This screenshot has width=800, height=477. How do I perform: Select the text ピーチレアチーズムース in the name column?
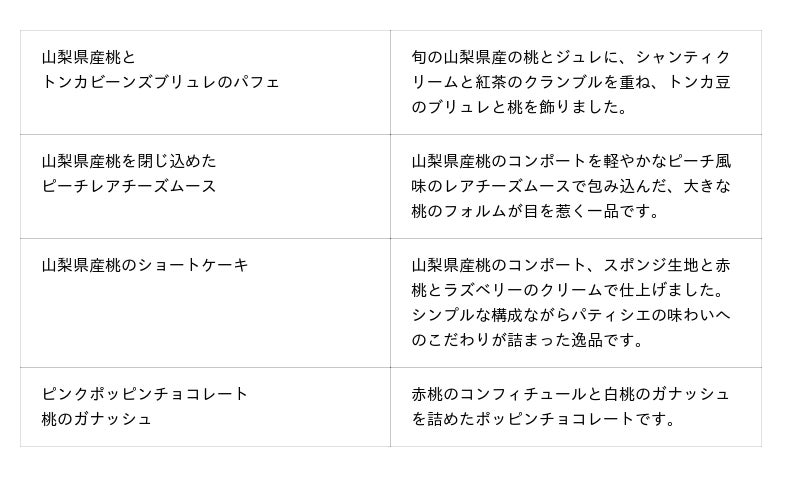click(x=129, y=186)
